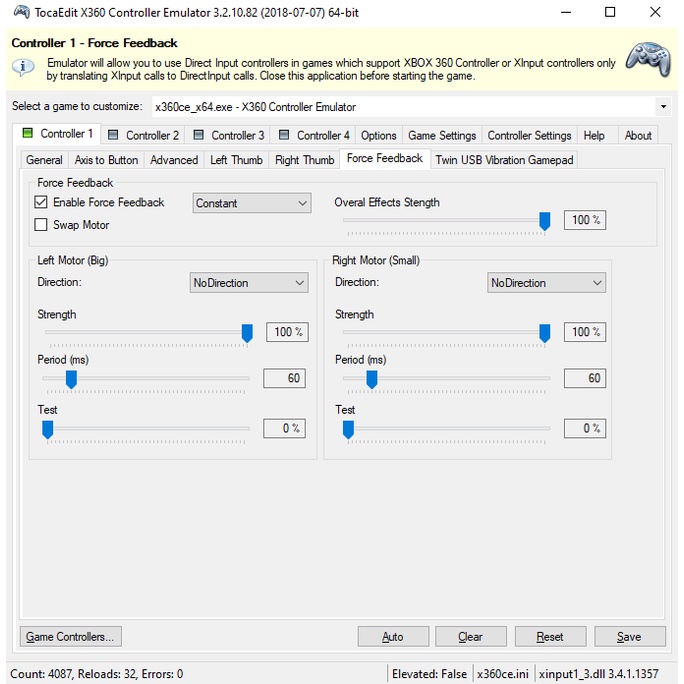Click the Reset button
This screenshot has width=684, height=684.
[x=549, y=637]
